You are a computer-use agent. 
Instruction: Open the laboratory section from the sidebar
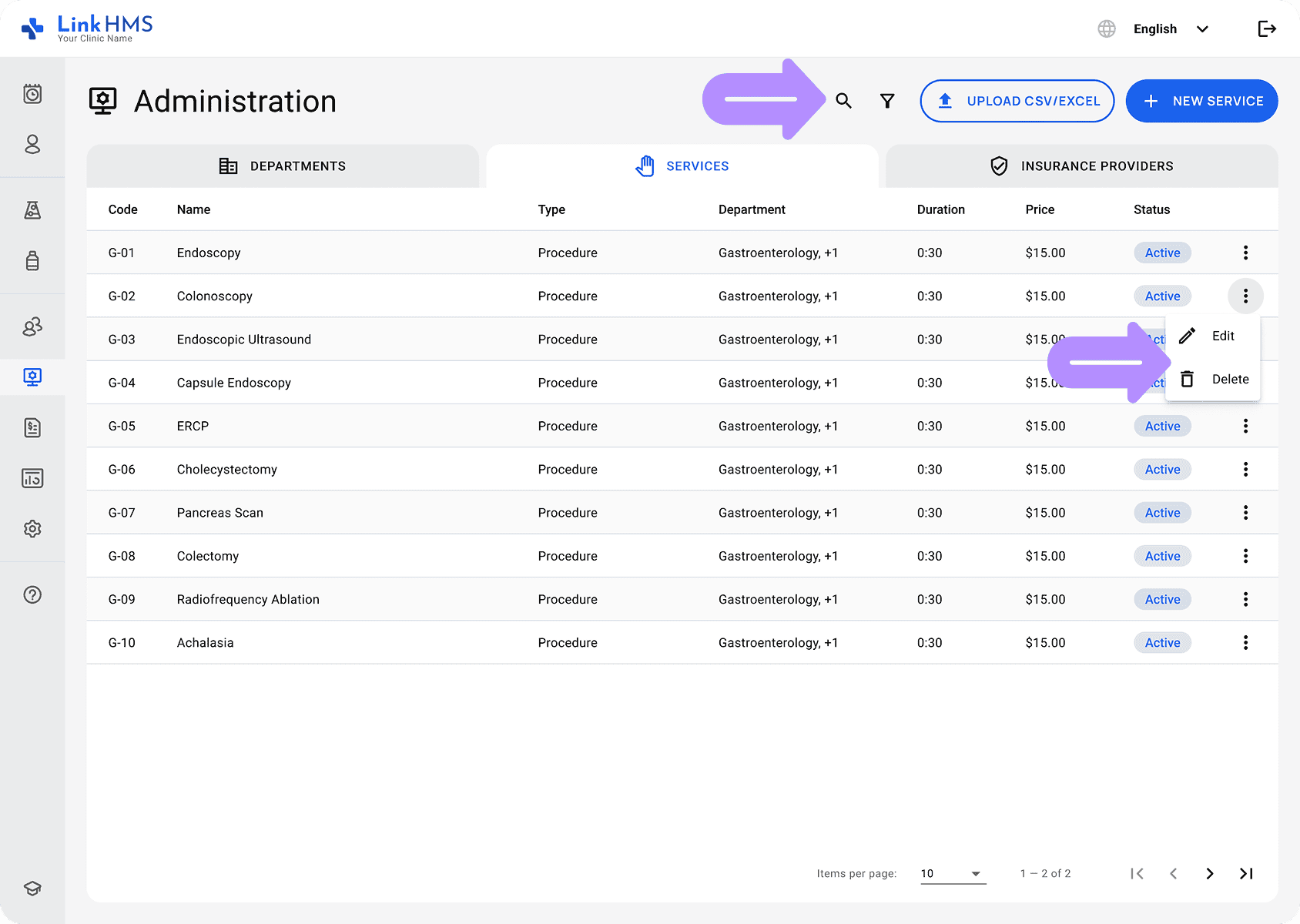point(32,209)
